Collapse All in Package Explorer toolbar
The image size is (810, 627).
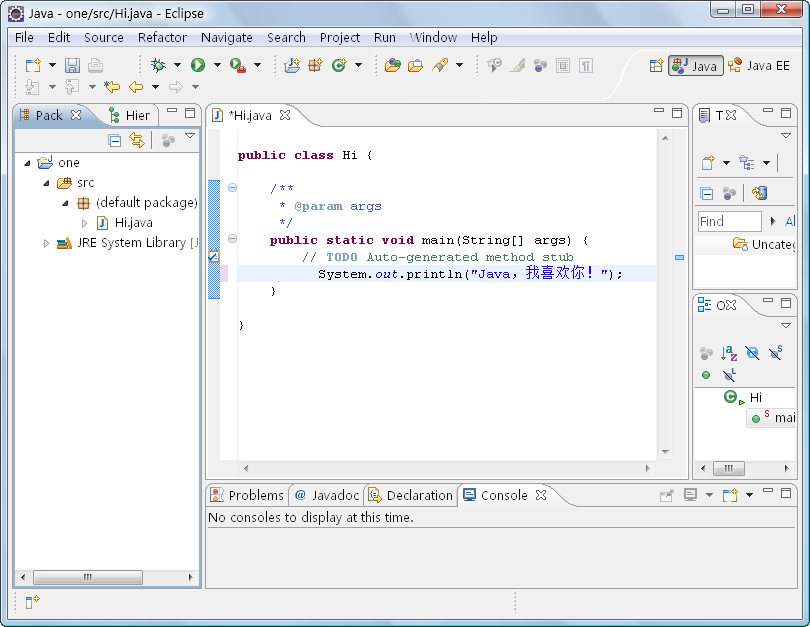(115, 141)
